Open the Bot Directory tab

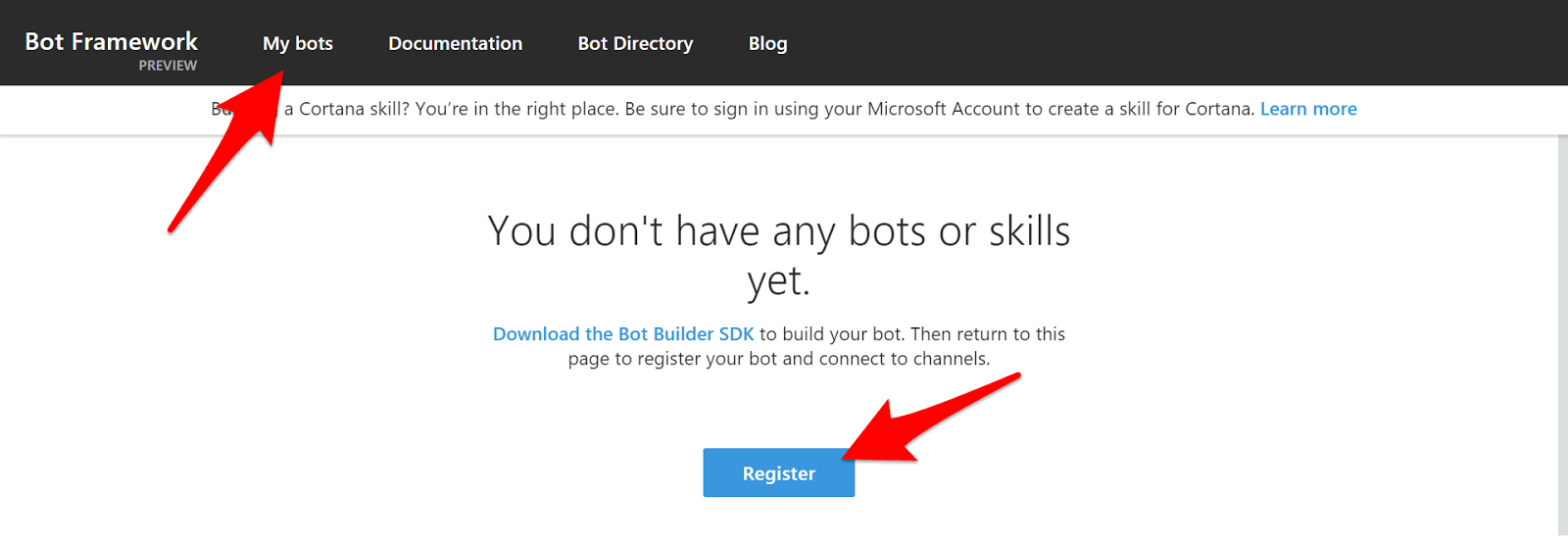click(635, 43)
